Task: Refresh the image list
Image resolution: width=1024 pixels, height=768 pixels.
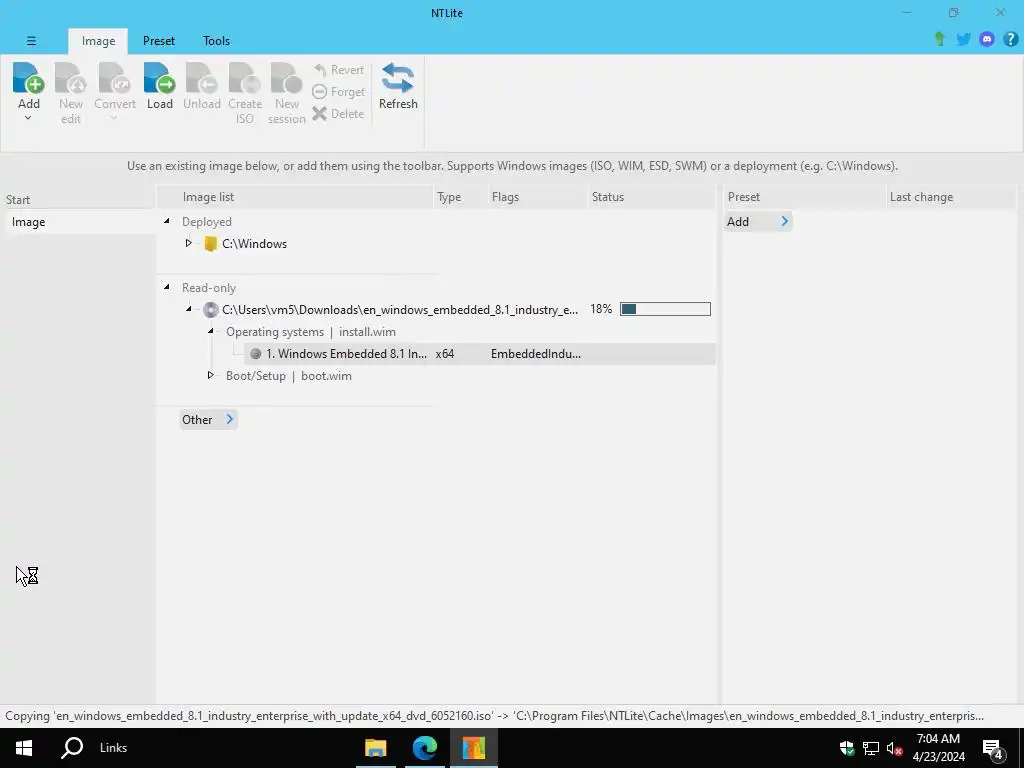Action: (x=398, y=86)
